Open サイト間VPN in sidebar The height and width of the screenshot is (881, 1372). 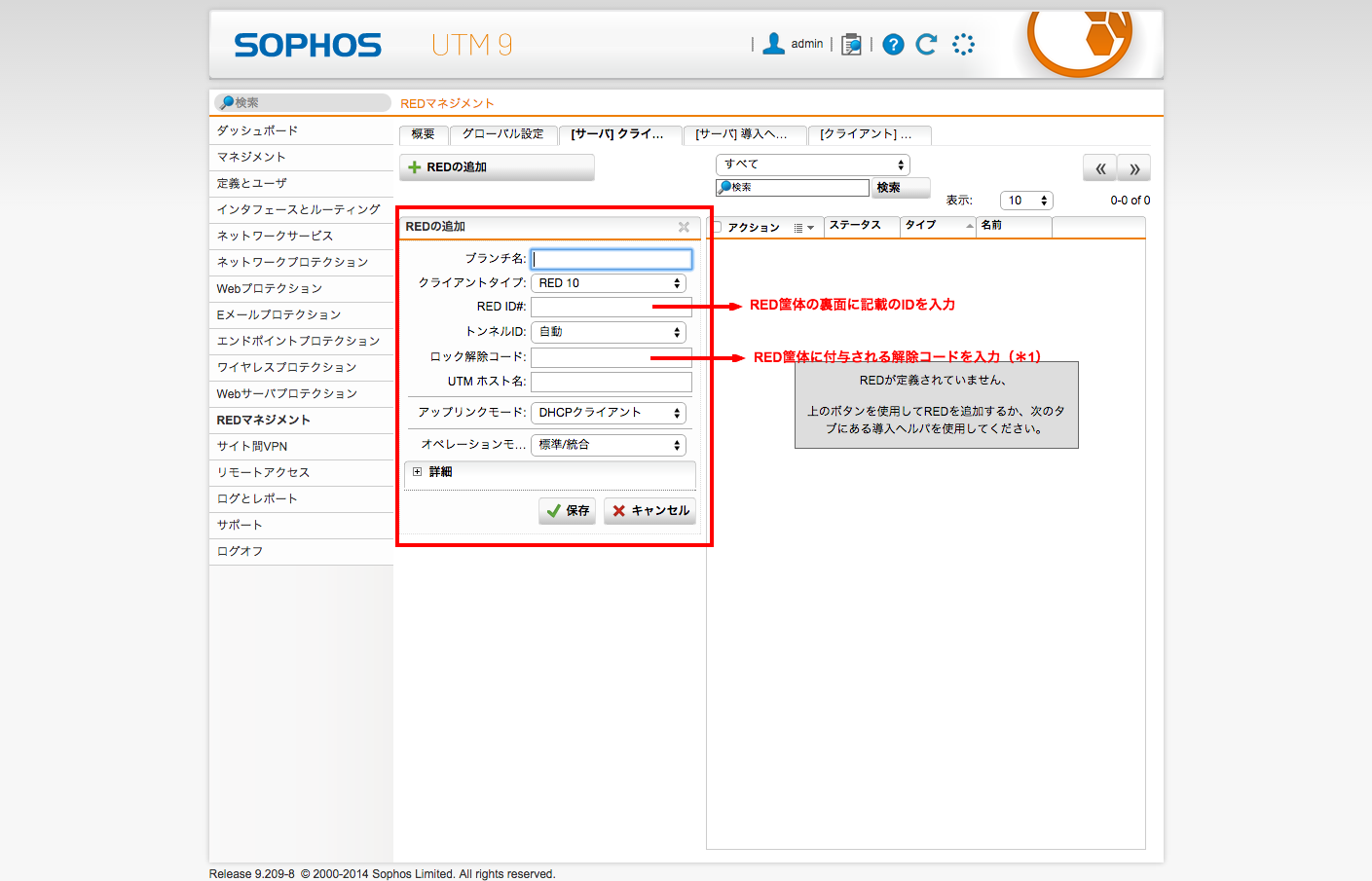[x=301, y=447]
